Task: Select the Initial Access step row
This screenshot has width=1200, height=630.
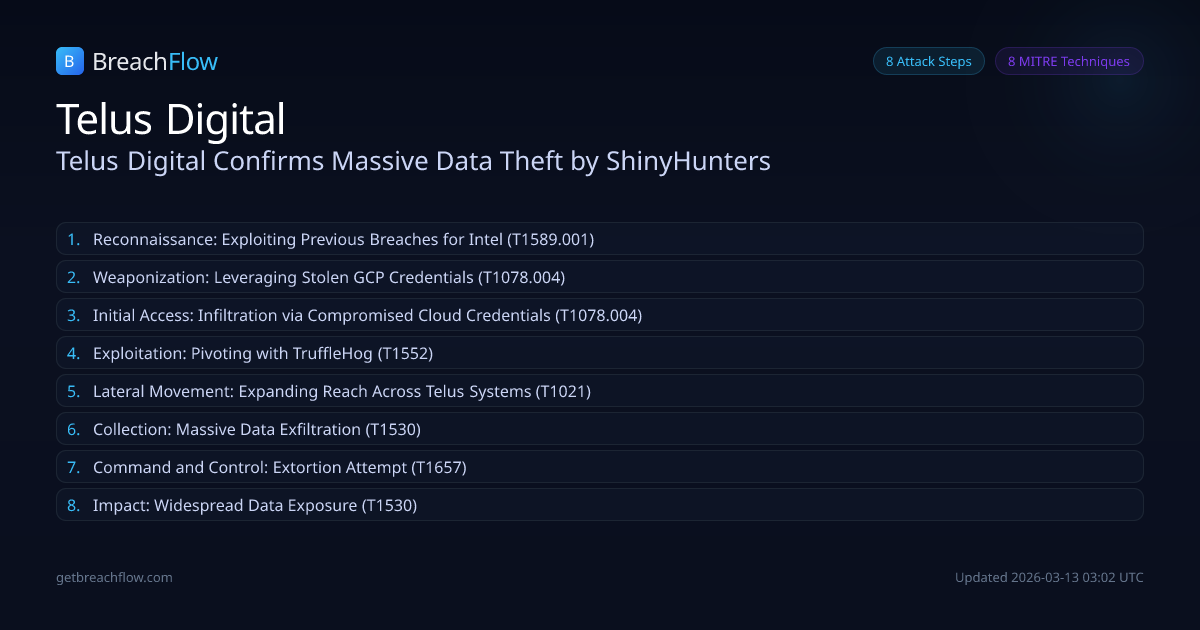Action: click(599, 315)
